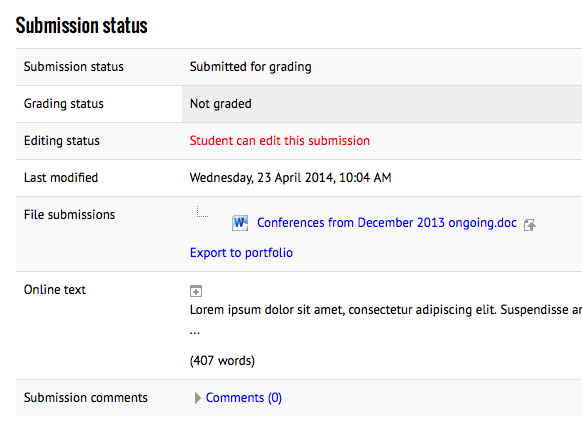Click the Submission comments row label
The width and height of the screenshot is (582, 443).
pyautogui.click(x=86, y=398)
